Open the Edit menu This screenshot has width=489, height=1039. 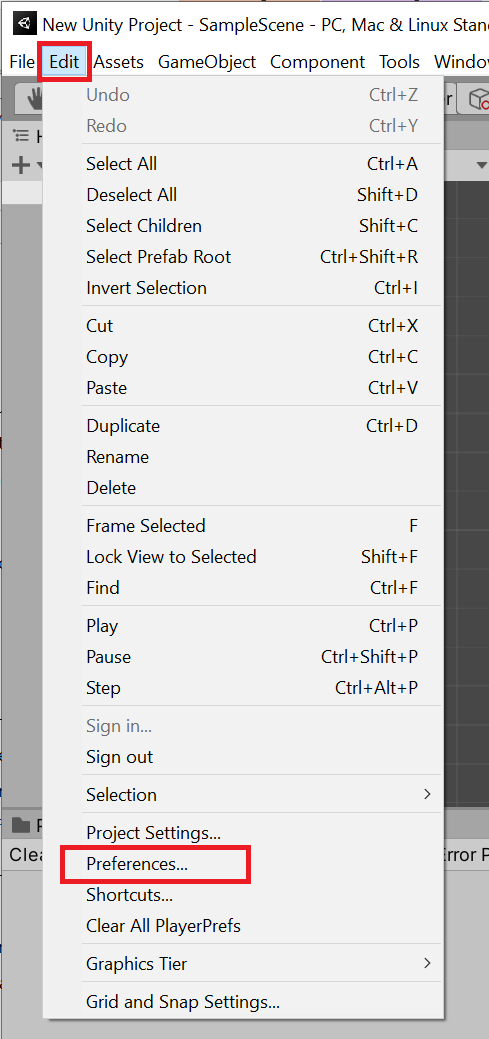click(64, 62)
